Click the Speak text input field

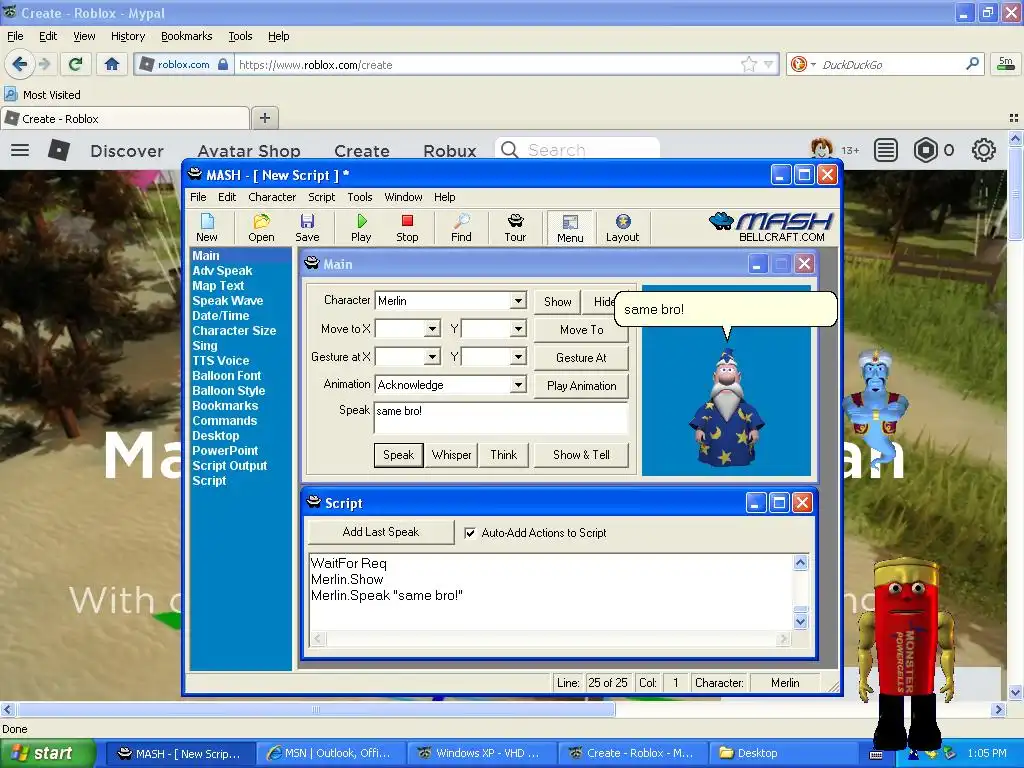click(x=501, y=418)
